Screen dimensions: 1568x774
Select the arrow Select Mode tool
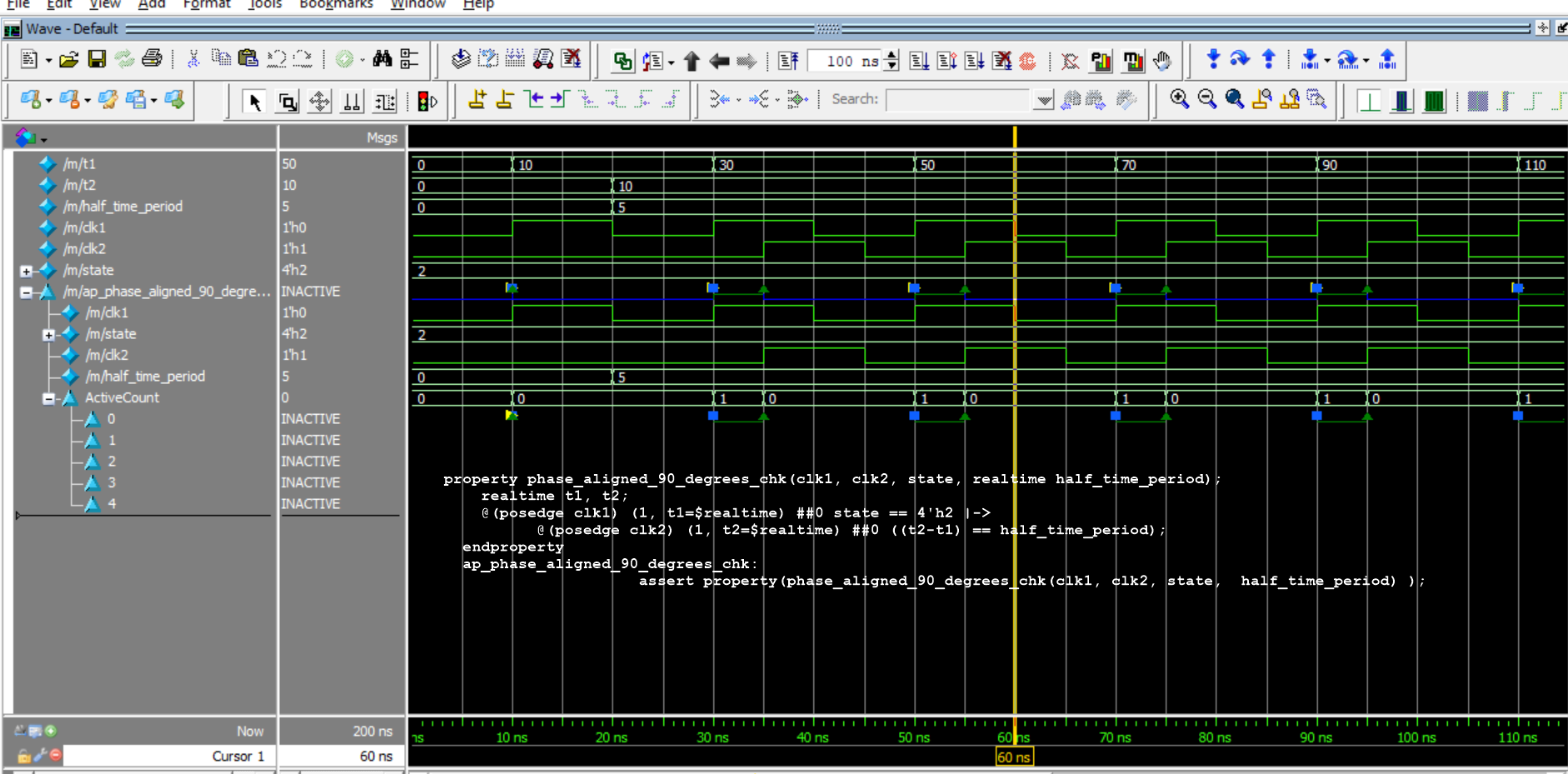[x=255, y=102]
